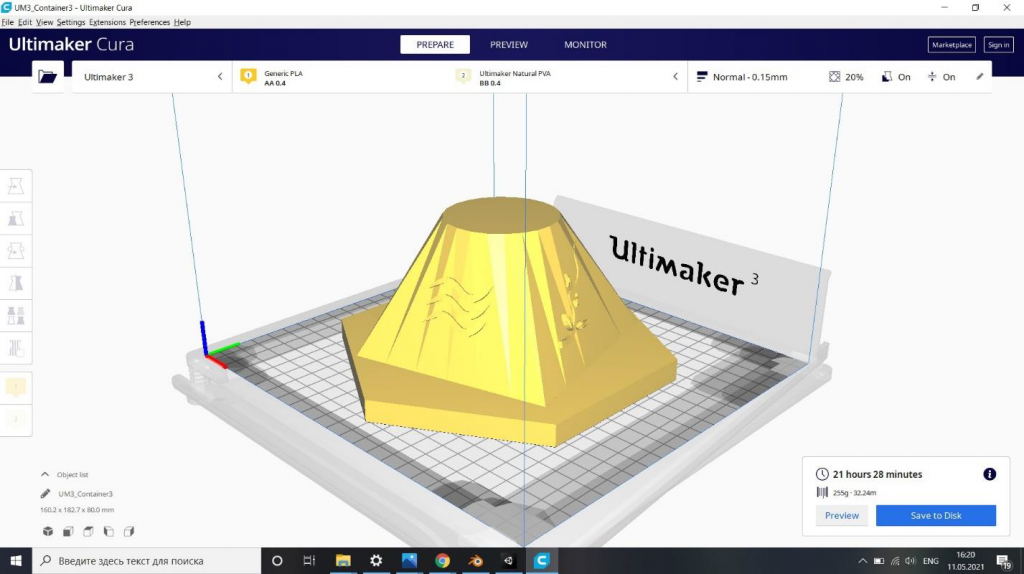1024x574 pixels.
Task: Open Normal - 0.15mm profile panel
Action: [840, 77]
